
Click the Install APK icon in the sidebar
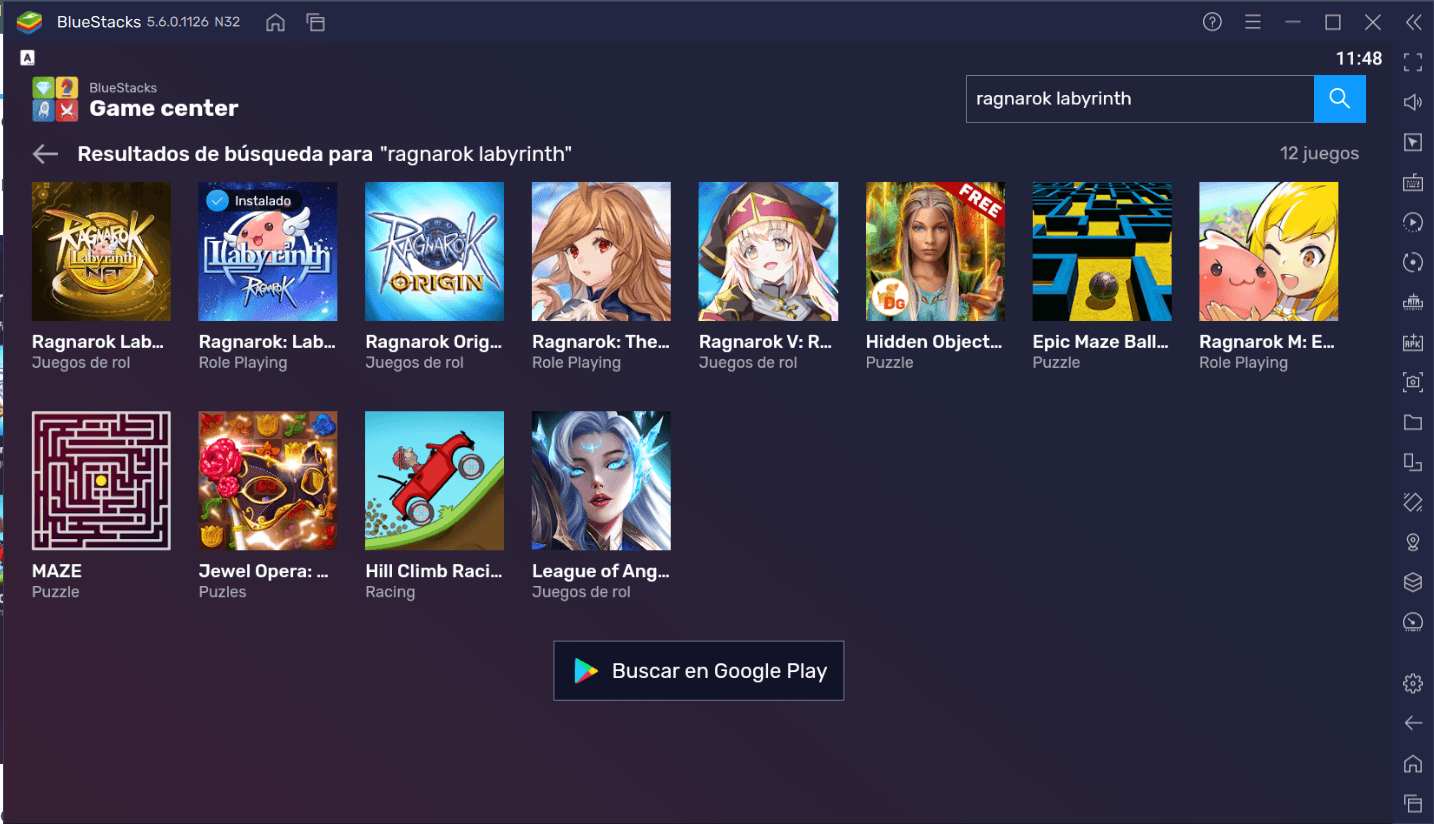pos(1413,342)
